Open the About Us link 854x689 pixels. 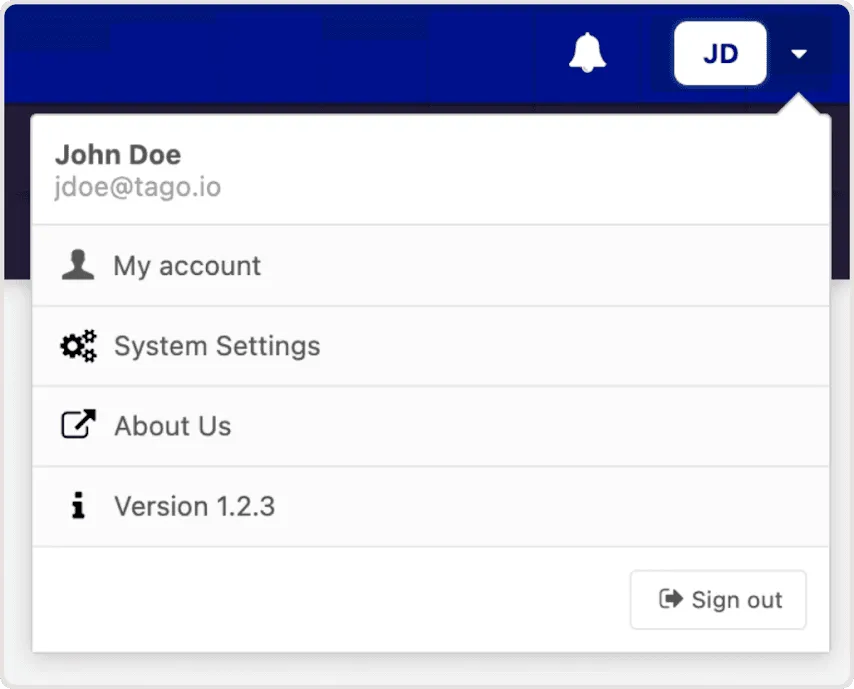[173, 426]
